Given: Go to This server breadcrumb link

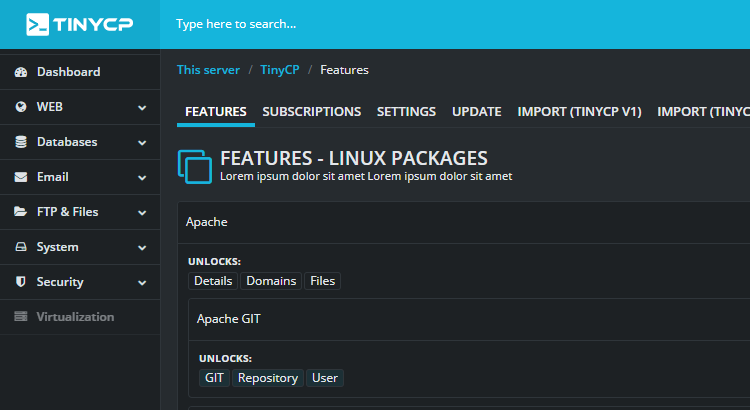Looking at the screenshot, I should 208,70.
